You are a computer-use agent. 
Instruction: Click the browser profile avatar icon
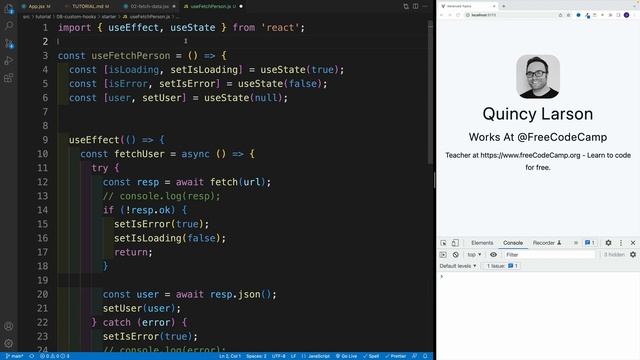coord(627,15)
